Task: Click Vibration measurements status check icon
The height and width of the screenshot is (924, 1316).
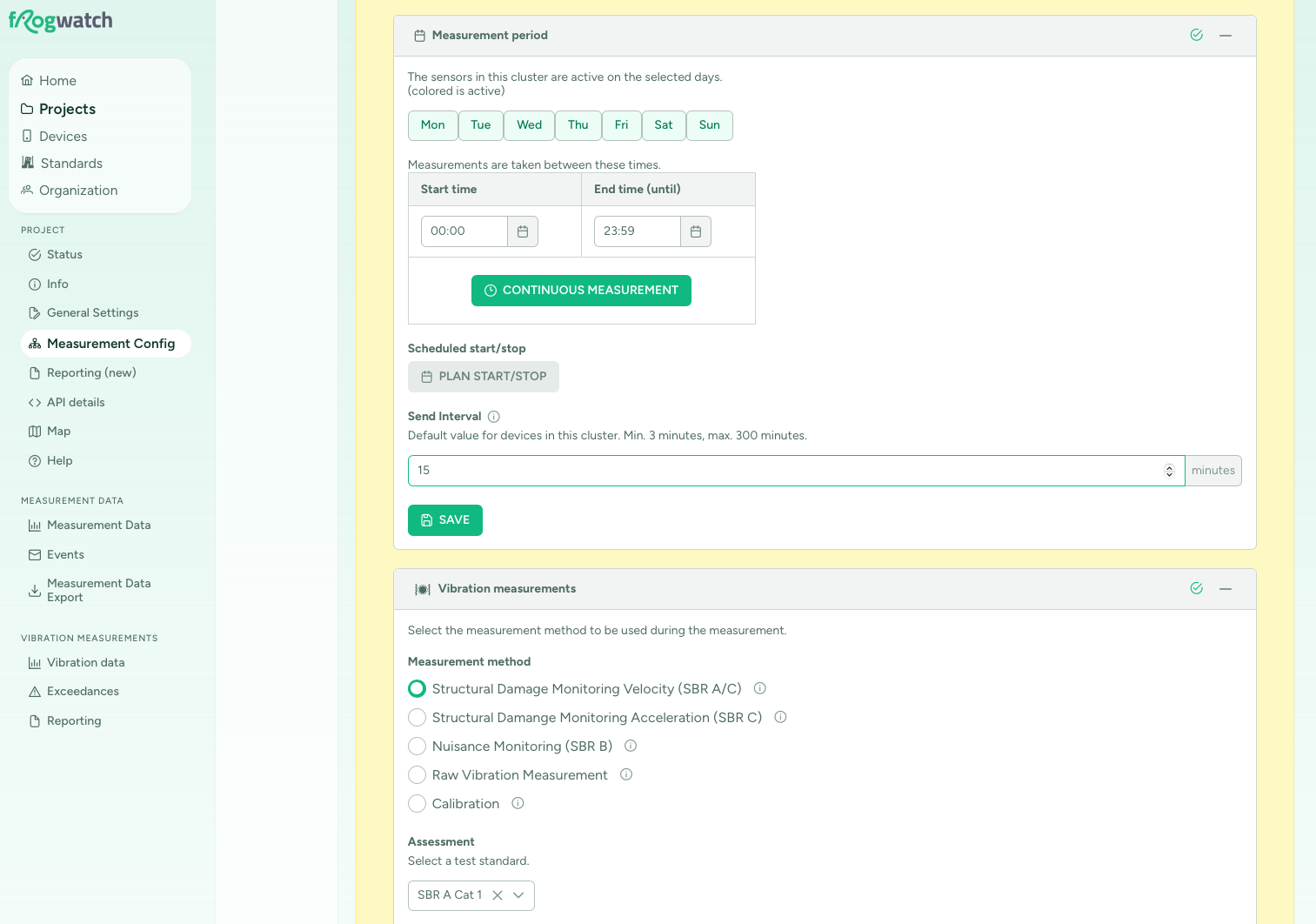Action: click(x=1197, y=589)
